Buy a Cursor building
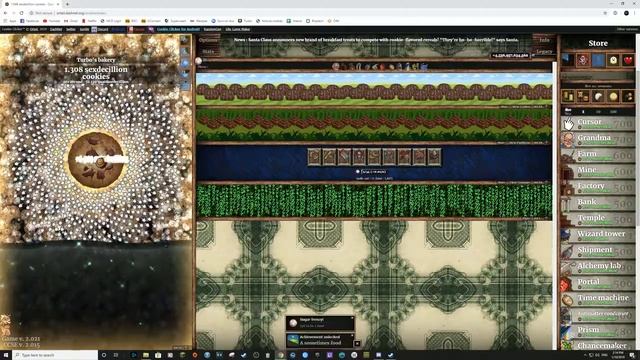640x360 pixels. [598, 123]
